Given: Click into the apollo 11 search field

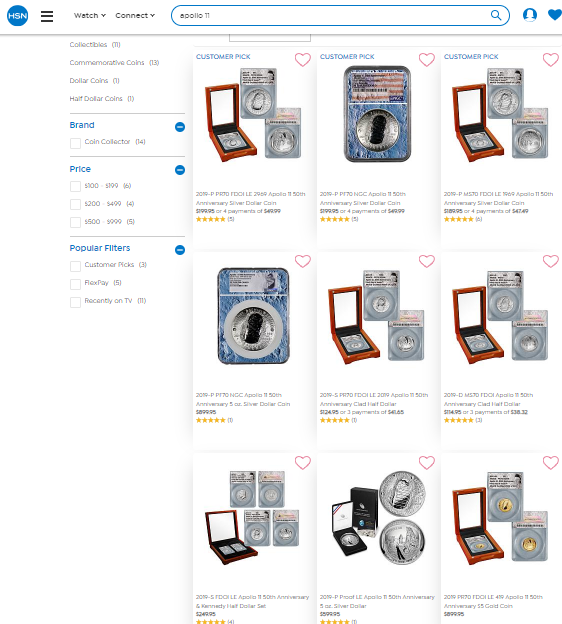Looking at the screenshot, I should 332,16.
